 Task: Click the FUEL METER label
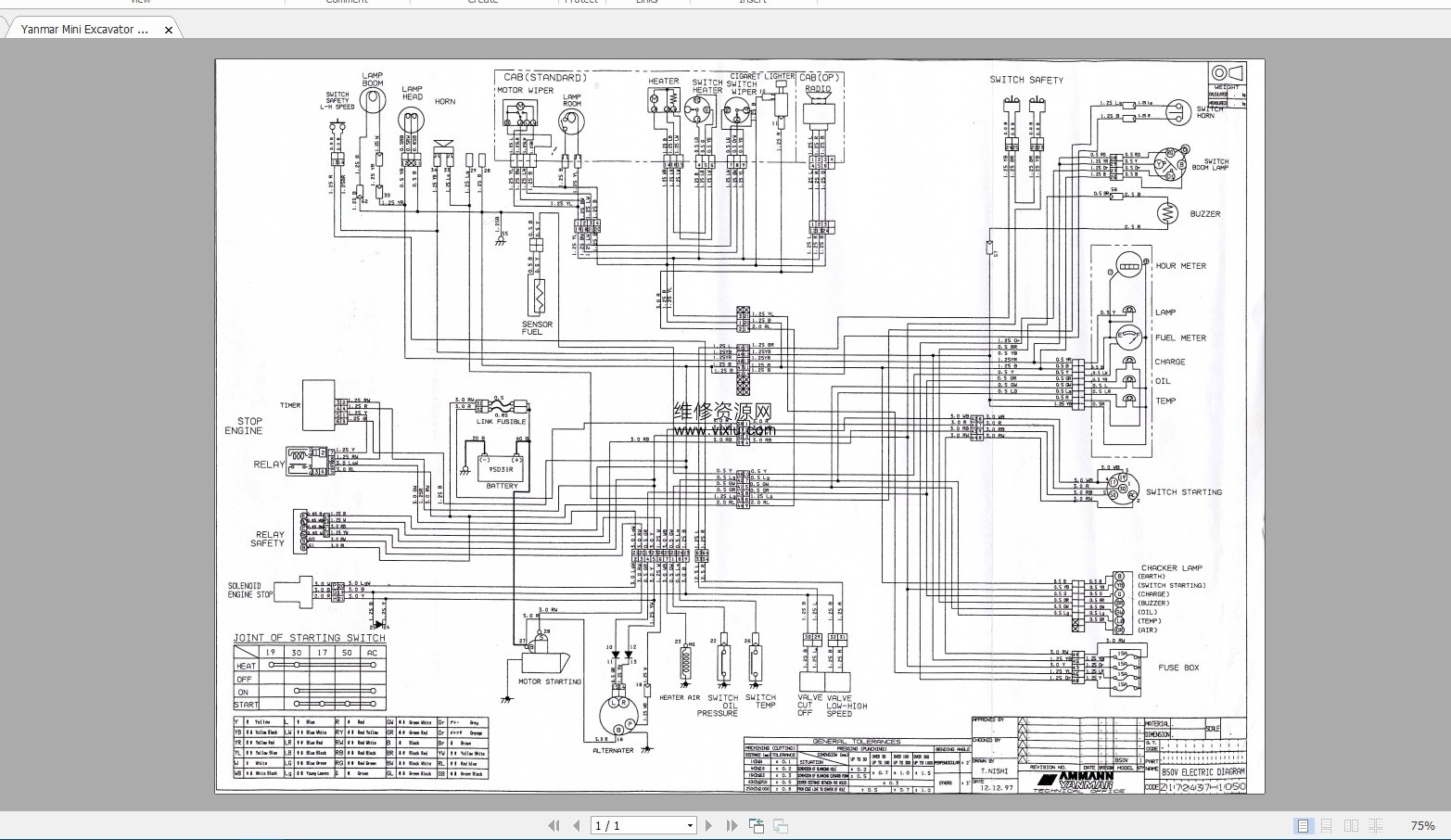click(x=1181, y=338)
